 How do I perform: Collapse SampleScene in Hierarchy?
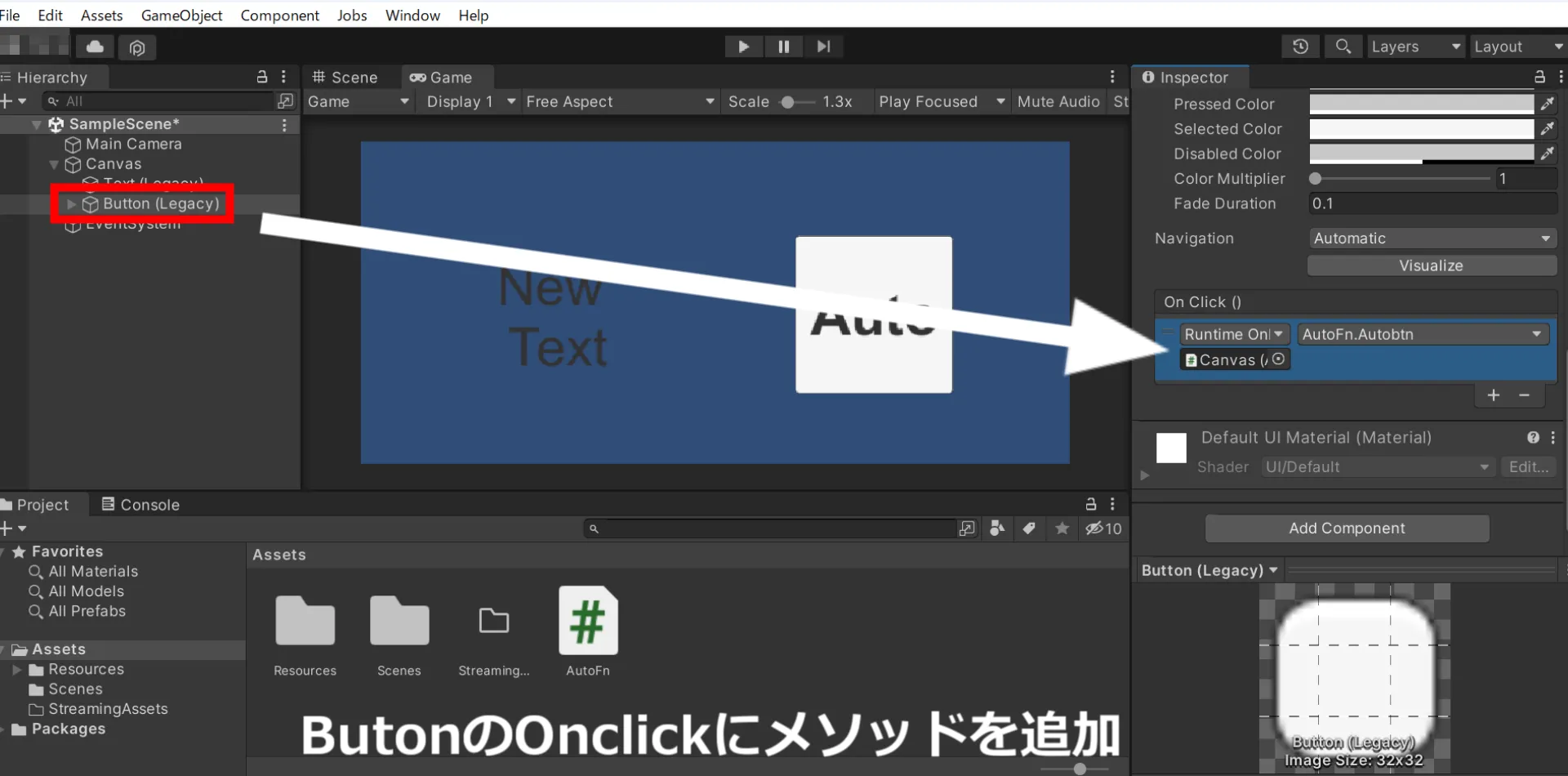(37, 125)
